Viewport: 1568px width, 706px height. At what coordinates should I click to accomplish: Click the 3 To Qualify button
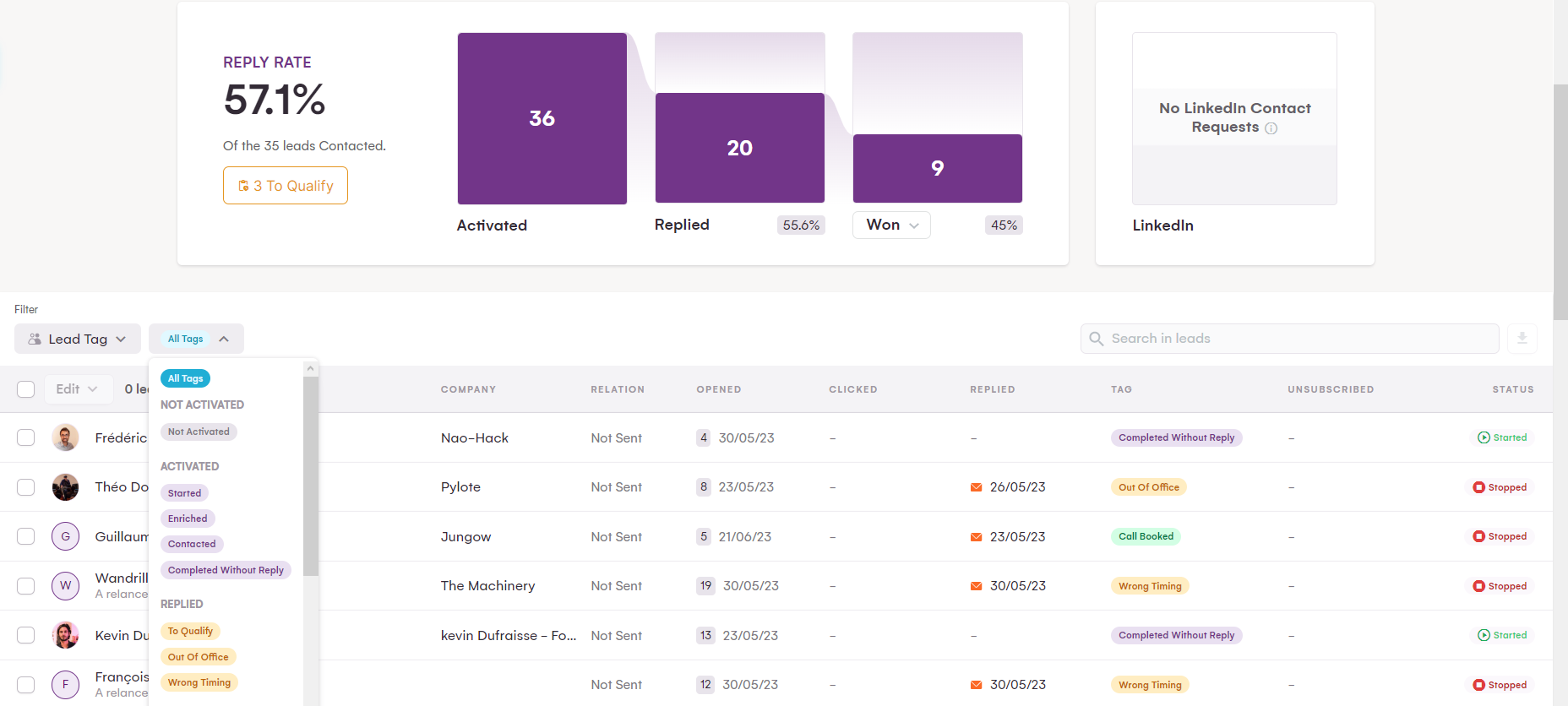[x=286, y=186]
